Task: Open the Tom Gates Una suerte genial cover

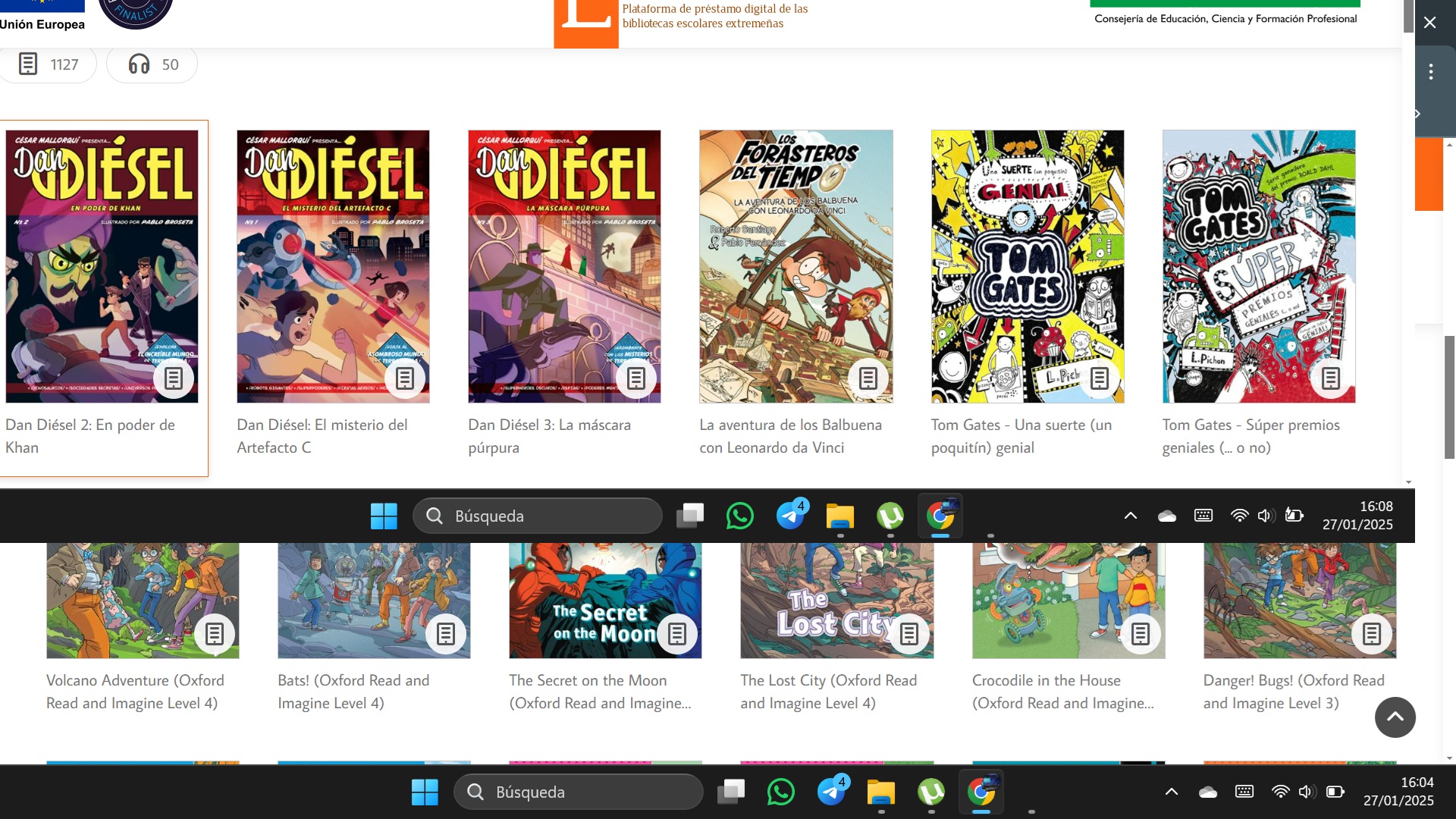Action: point(1027,265)
